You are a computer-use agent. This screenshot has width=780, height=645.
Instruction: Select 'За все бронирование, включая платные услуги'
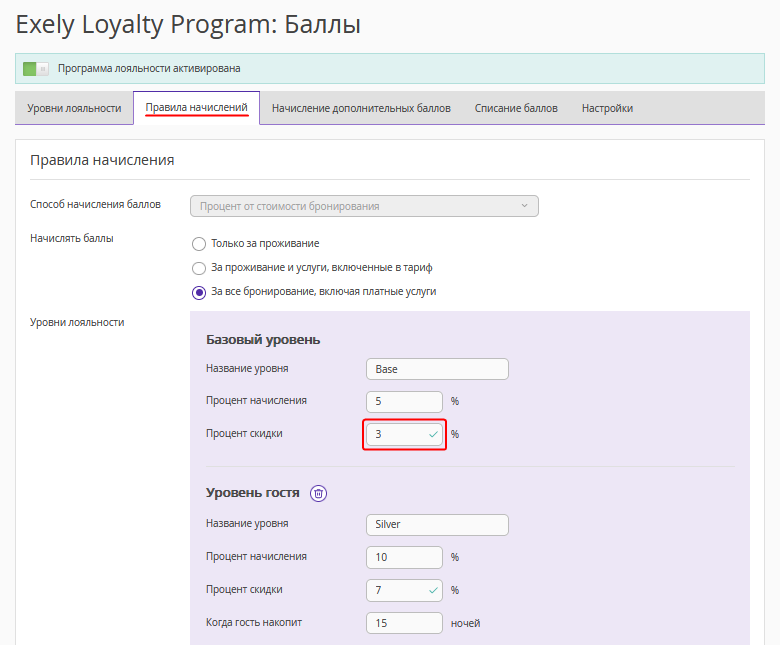pos(199,292)
